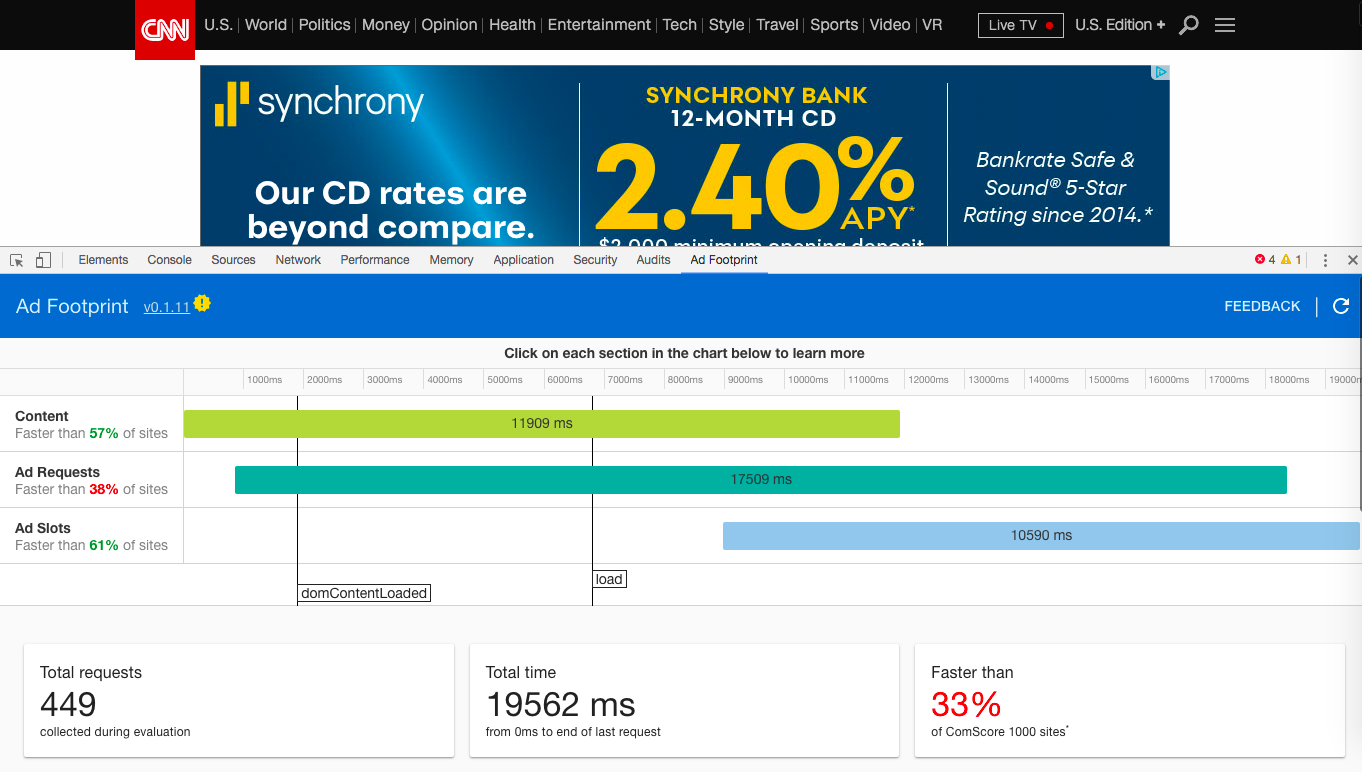The image size is (1362, 772).
Task: Open the Health section link
Action: [x=512, y=25]
